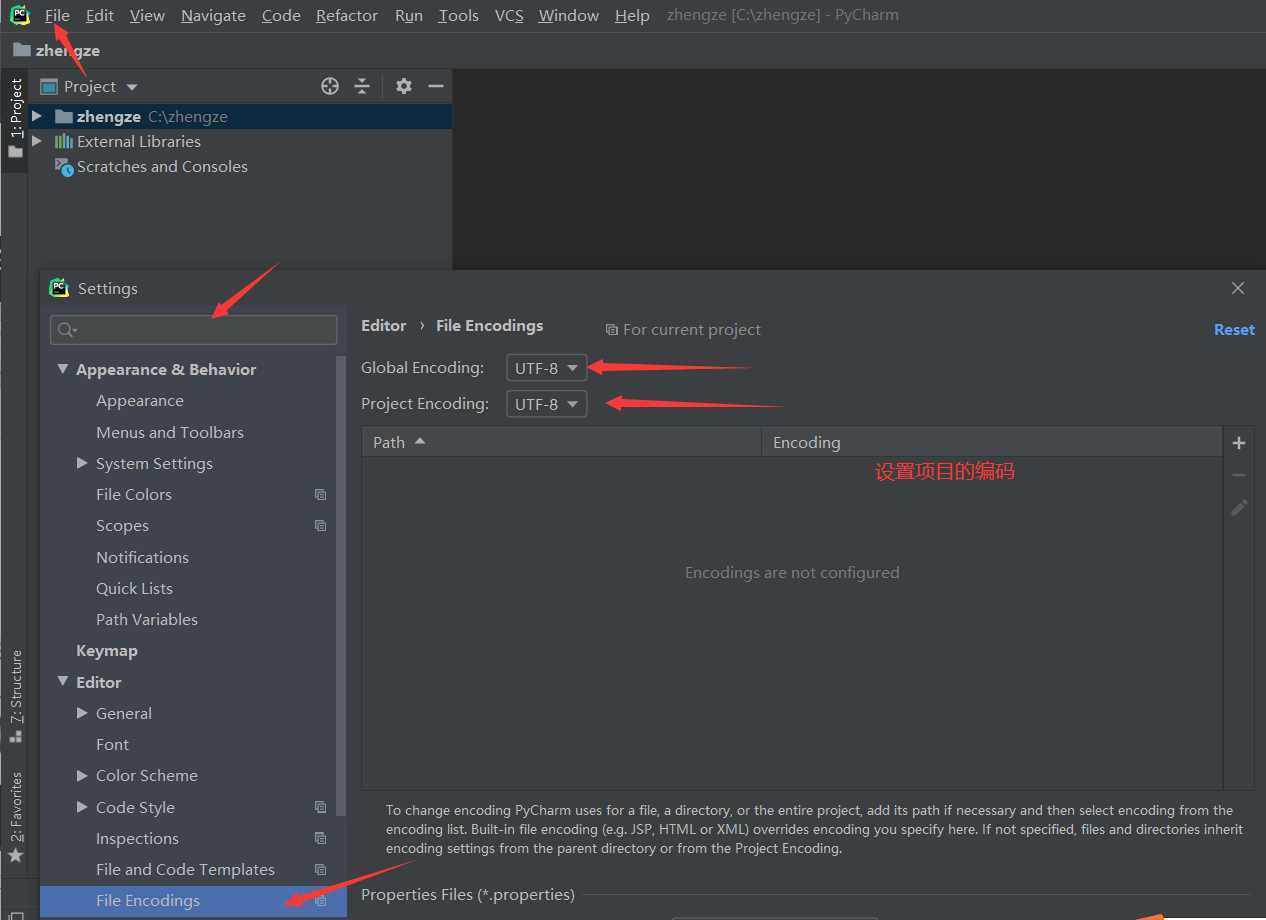This screenshot has height=920, width=1266.
Task: Click the Editor breadcrumb in Settings header
Action: [383, 326]
